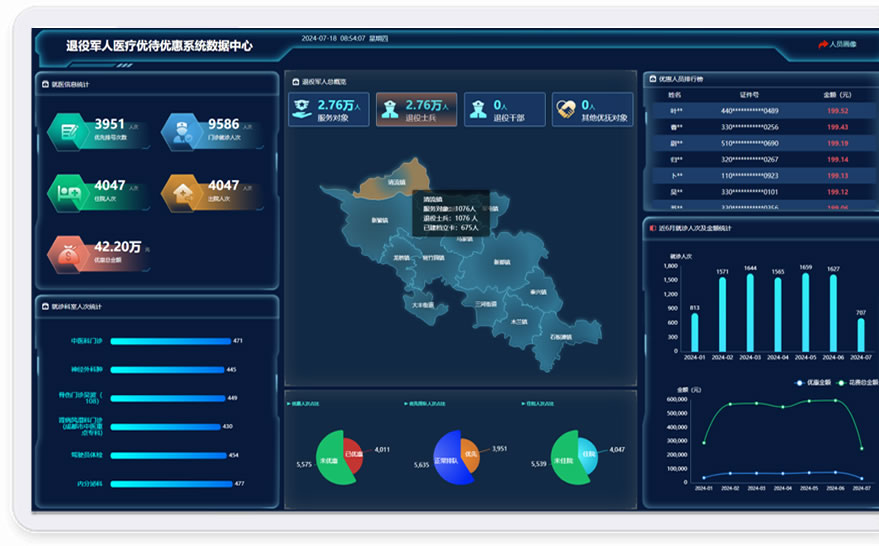
Task: Select the 退役士兵 stat card
Action: 415,110
